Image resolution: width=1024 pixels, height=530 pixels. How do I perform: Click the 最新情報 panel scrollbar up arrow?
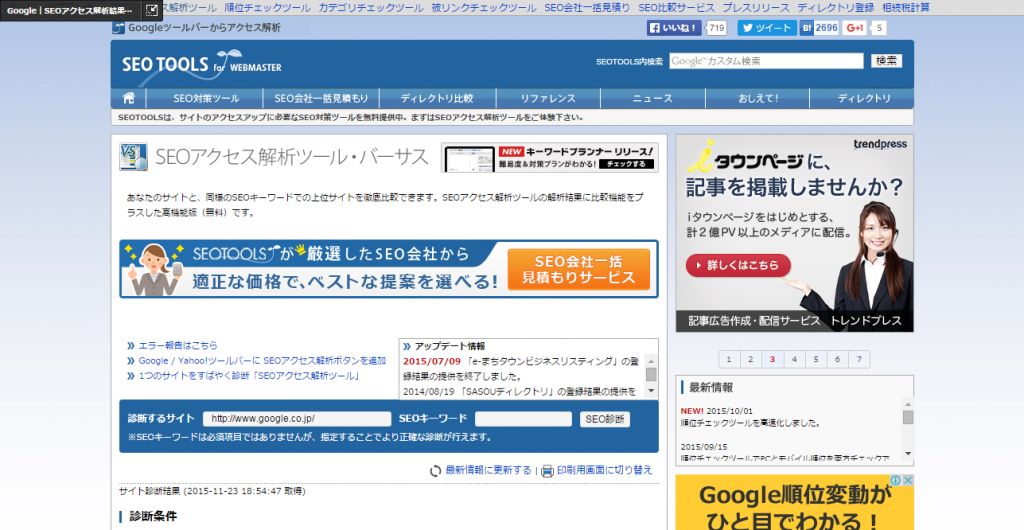pyautogui.click(x=908, y=405)
